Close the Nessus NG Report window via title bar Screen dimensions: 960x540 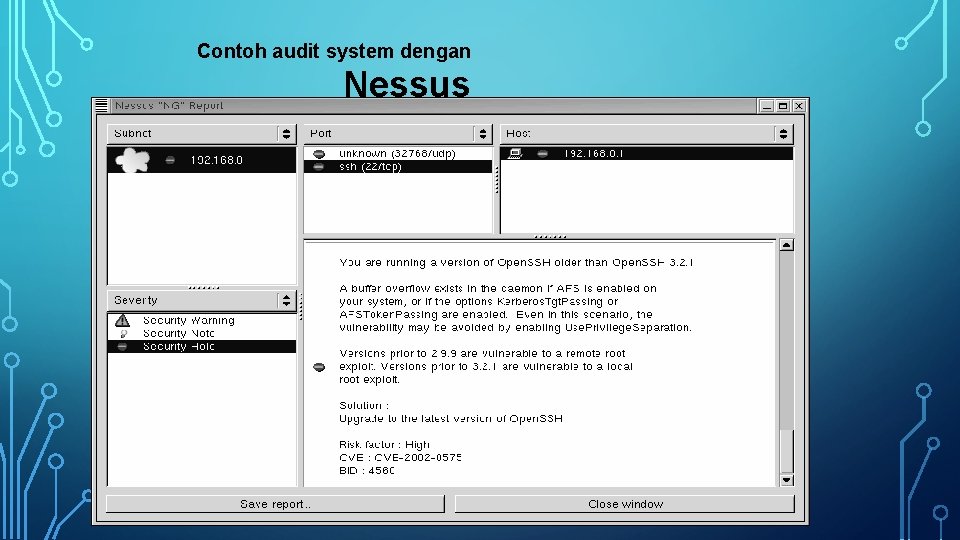tap(799, 106)
